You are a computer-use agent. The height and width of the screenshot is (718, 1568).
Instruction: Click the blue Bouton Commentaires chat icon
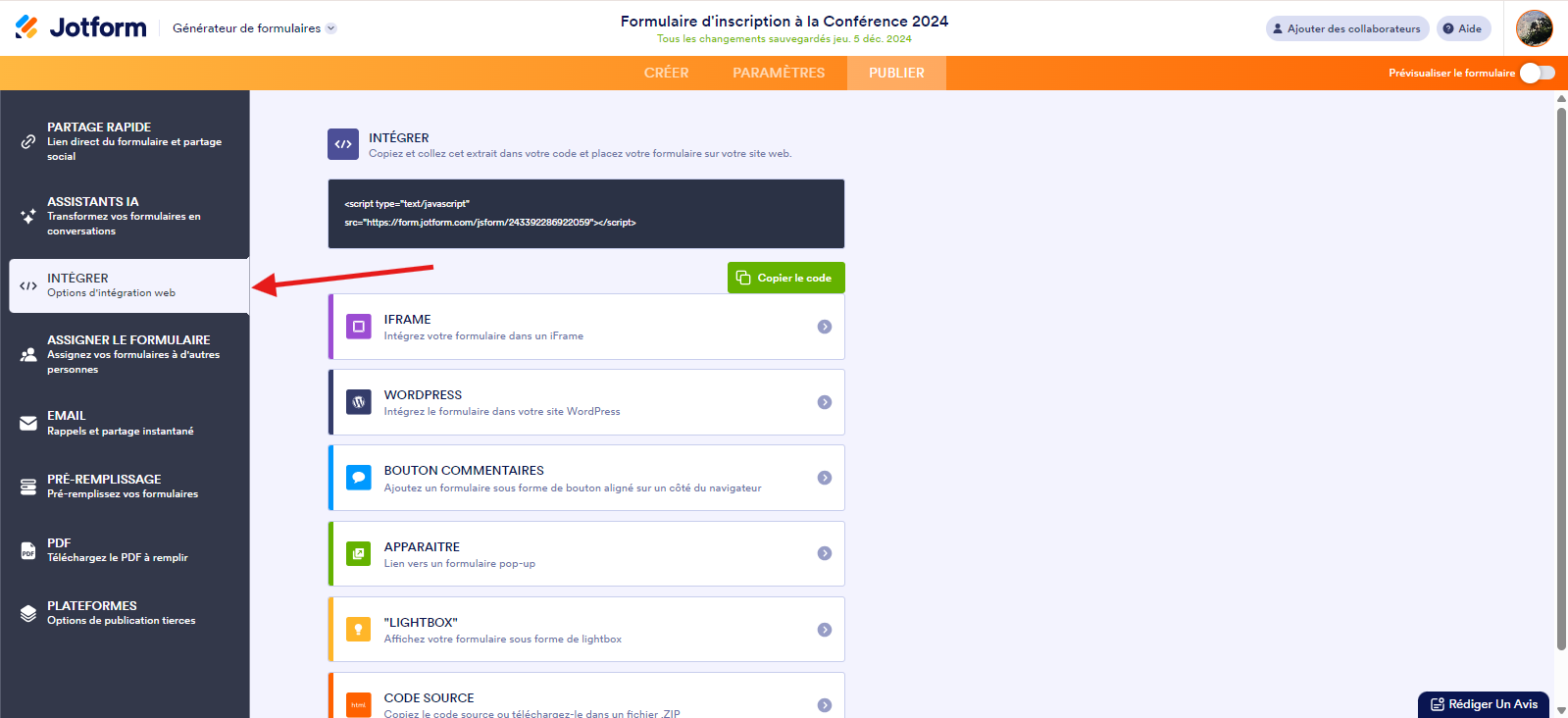pos(359,478)
